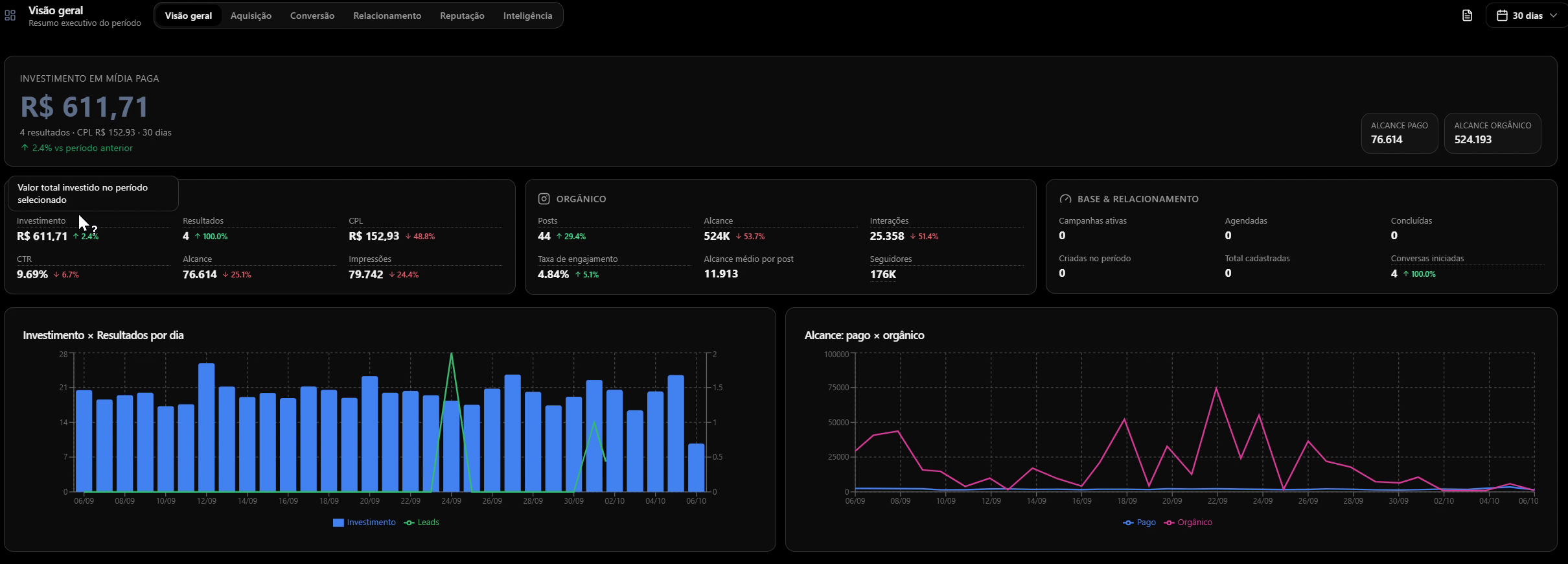1568x564 pixels.
Task: Open the dashboard grid menu icon
Action: (x=10, y=16)
